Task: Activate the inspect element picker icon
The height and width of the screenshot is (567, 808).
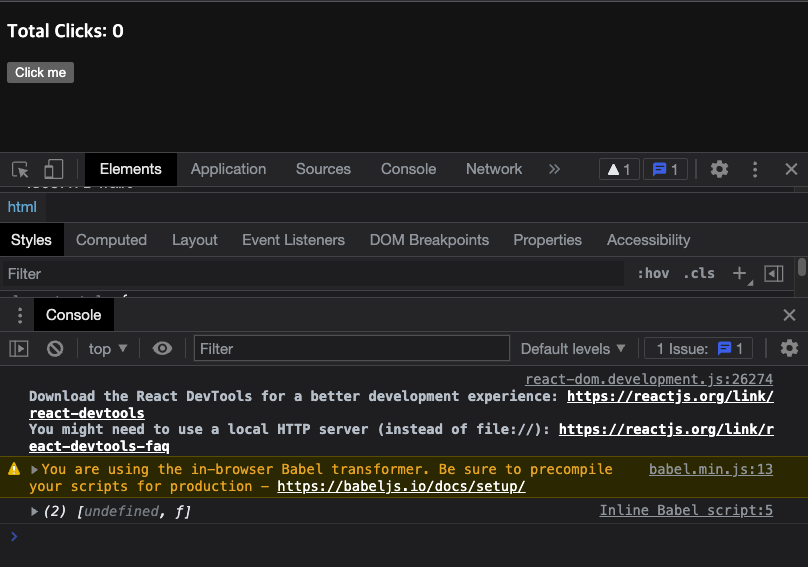Action: coord(20,169)
